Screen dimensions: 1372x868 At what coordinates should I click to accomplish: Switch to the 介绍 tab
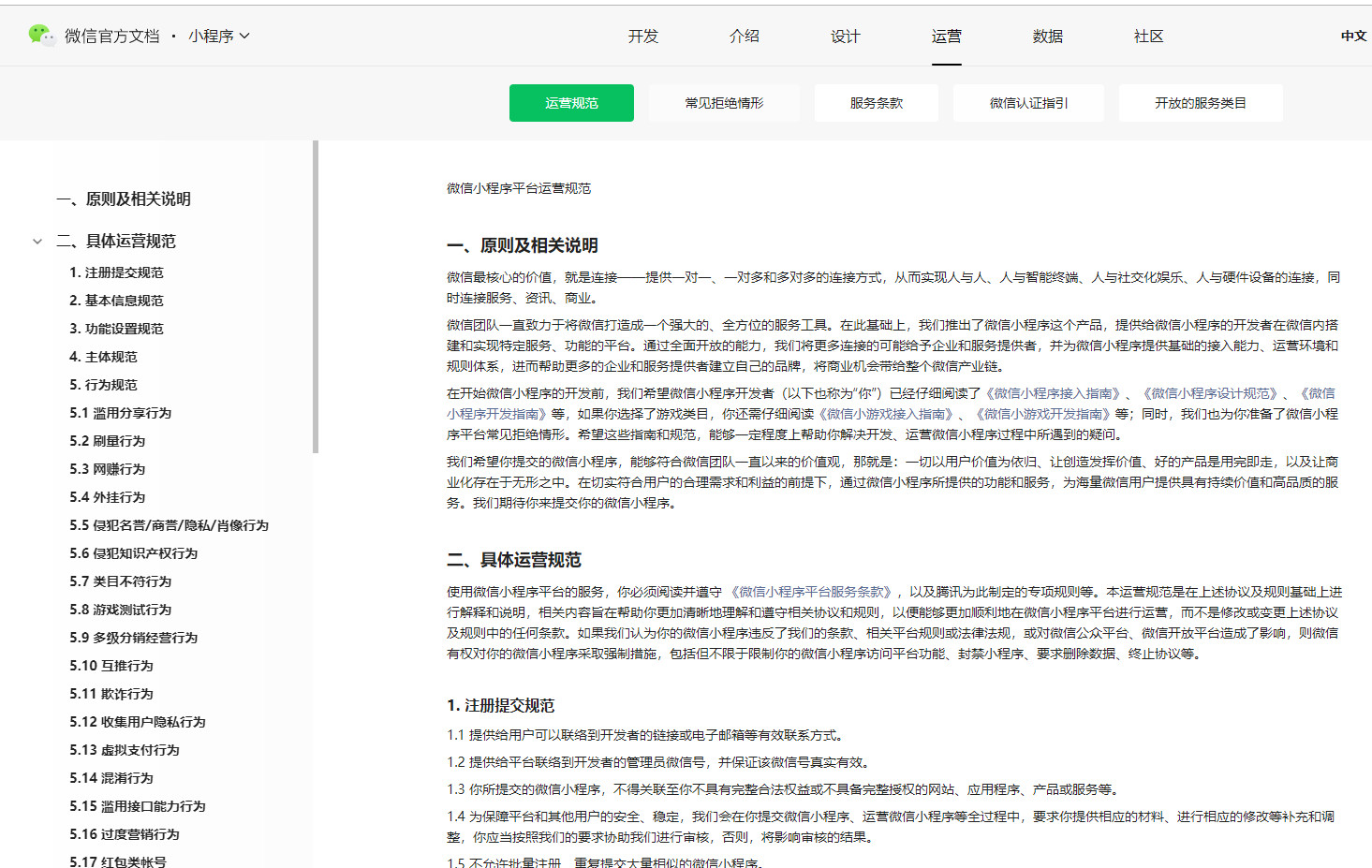(x=745, y=36)
